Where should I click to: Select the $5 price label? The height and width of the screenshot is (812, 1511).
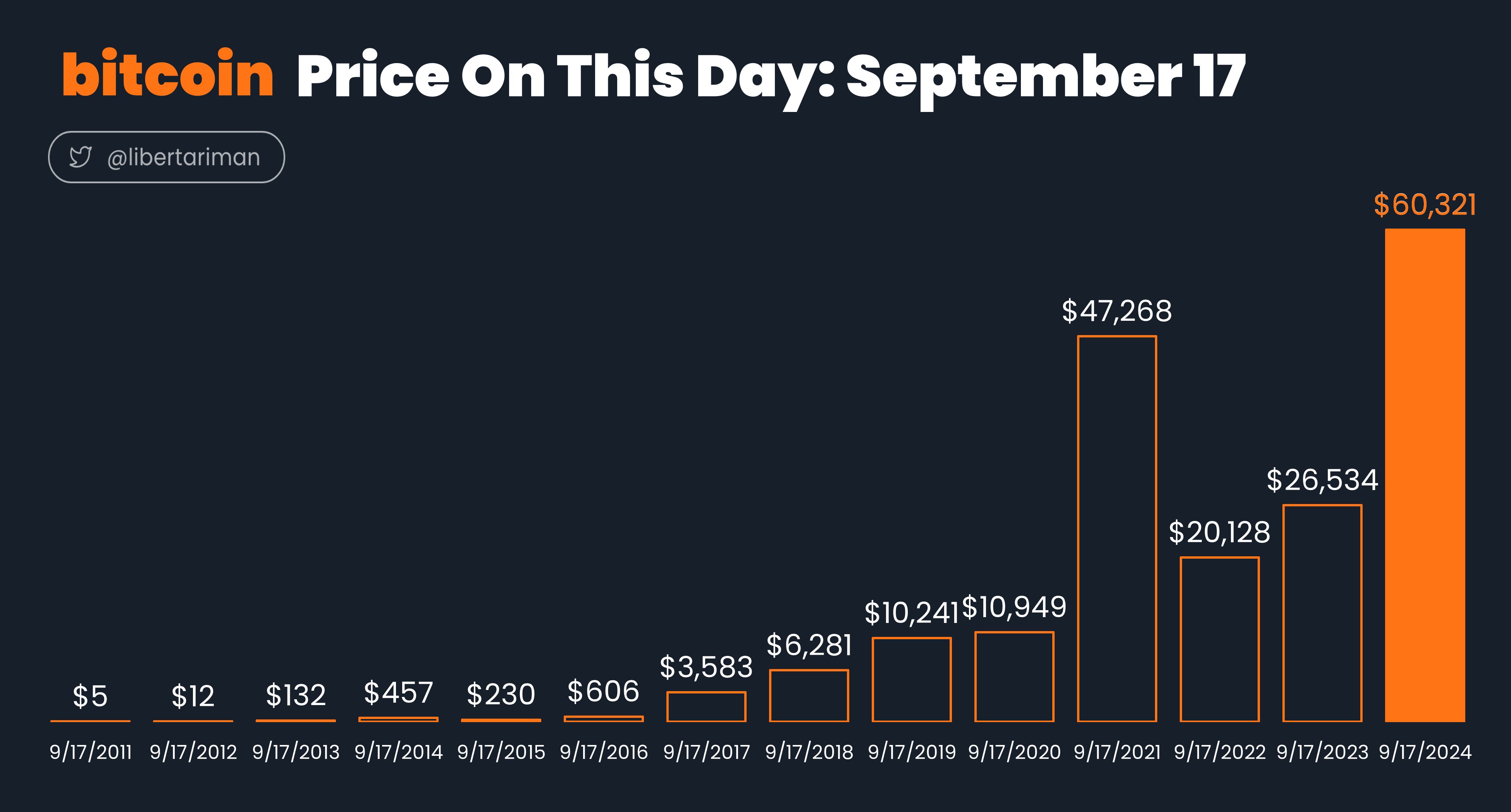[90, 697]
